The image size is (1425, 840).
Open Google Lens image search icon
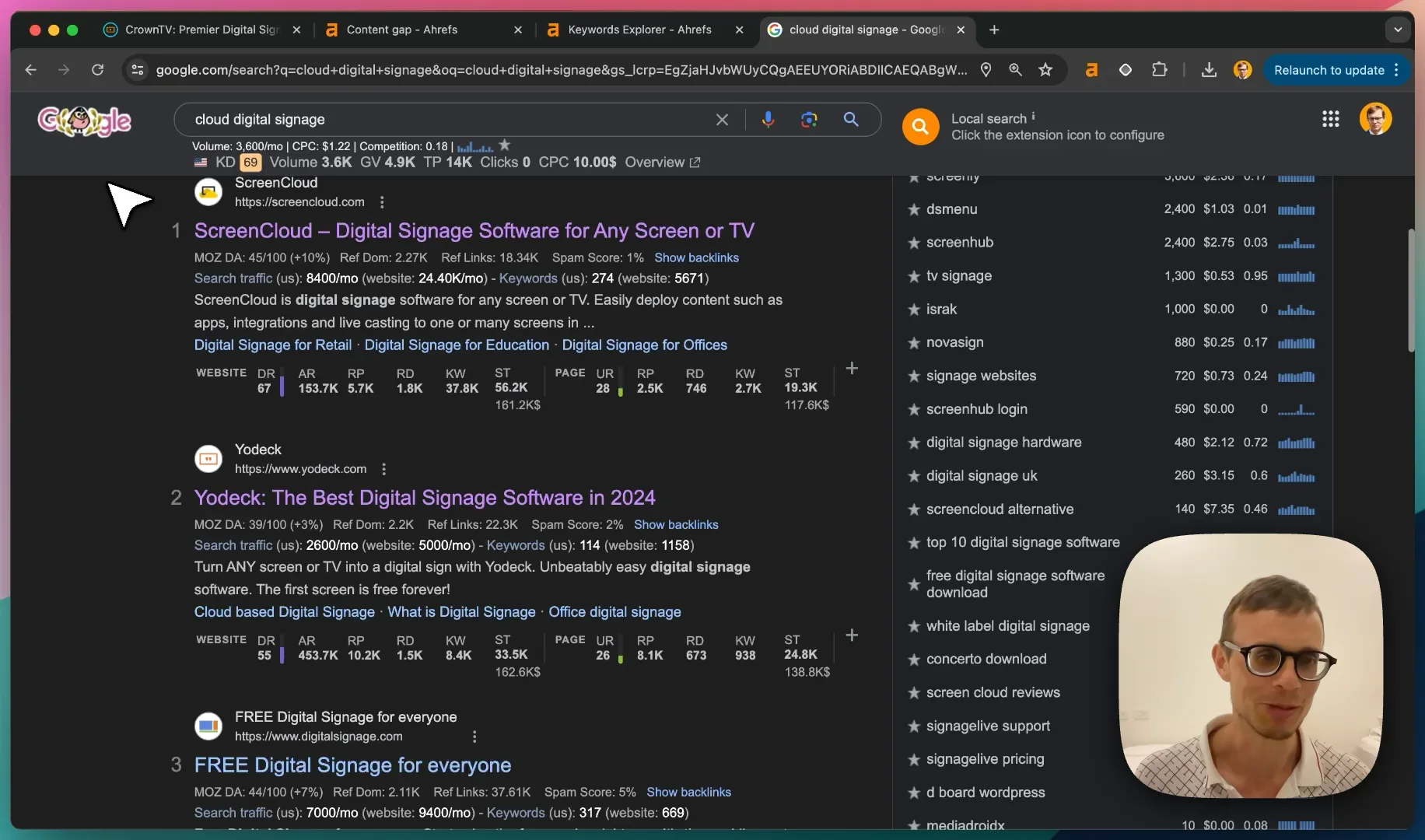pos(809,120)
